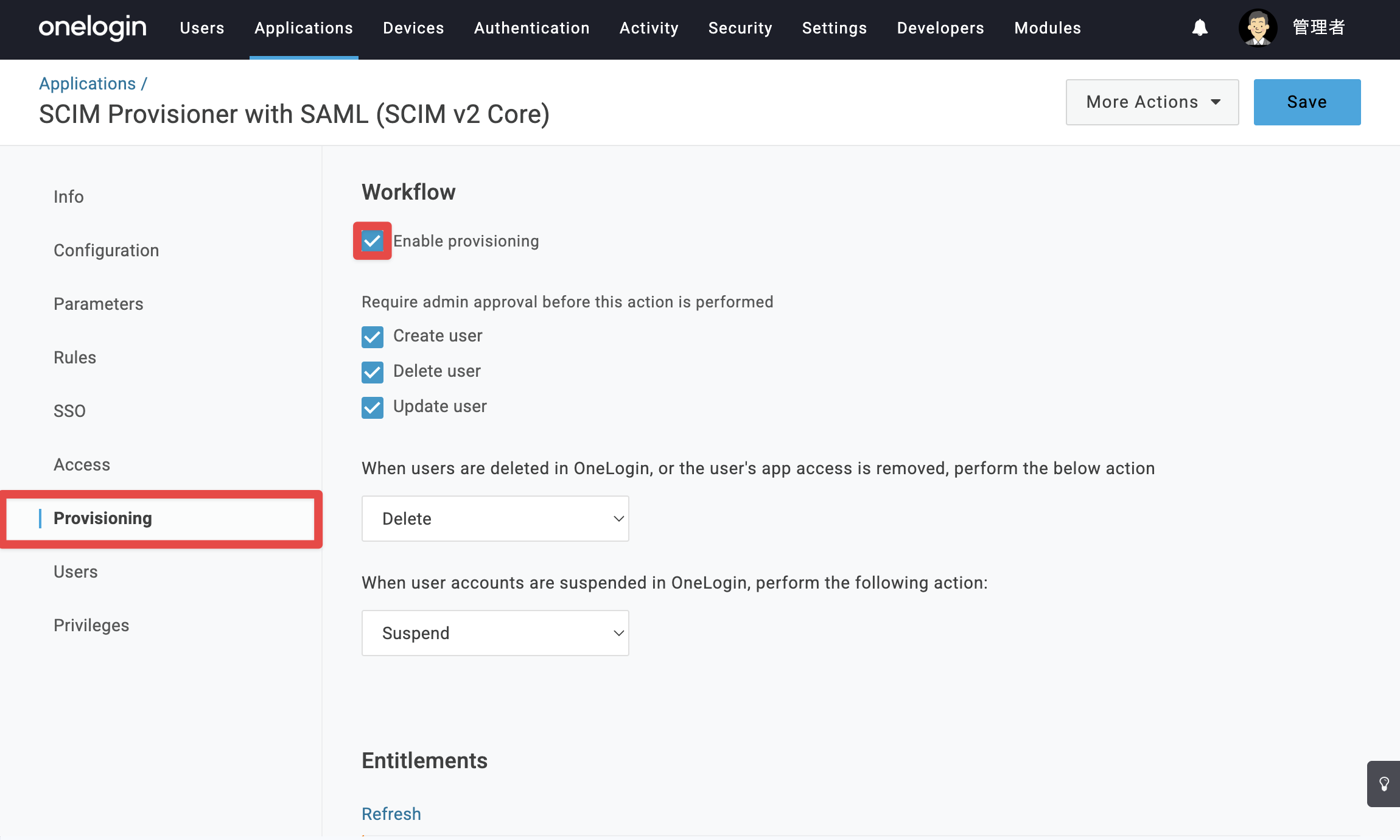Go back via Applications breadcrumb
Screen dimensions: 1400x840
point(87,83)
